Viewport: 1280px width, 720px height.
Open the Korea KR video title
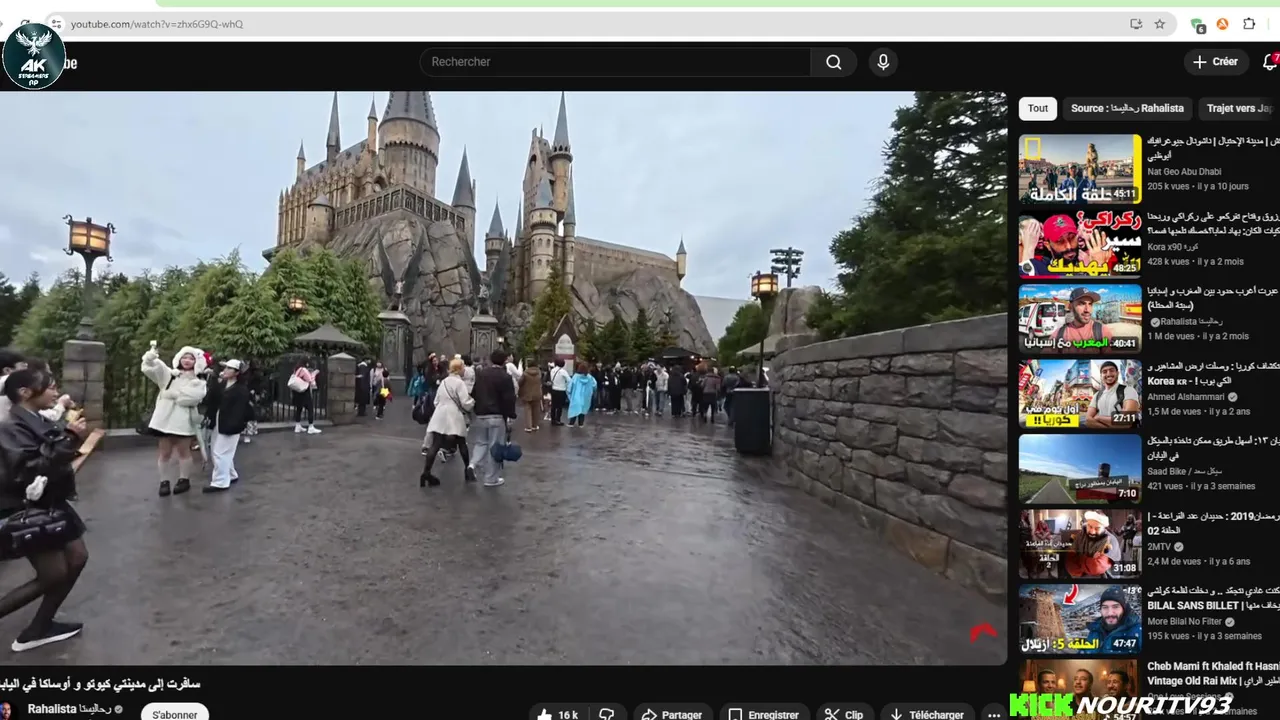tap(1213, 373)
